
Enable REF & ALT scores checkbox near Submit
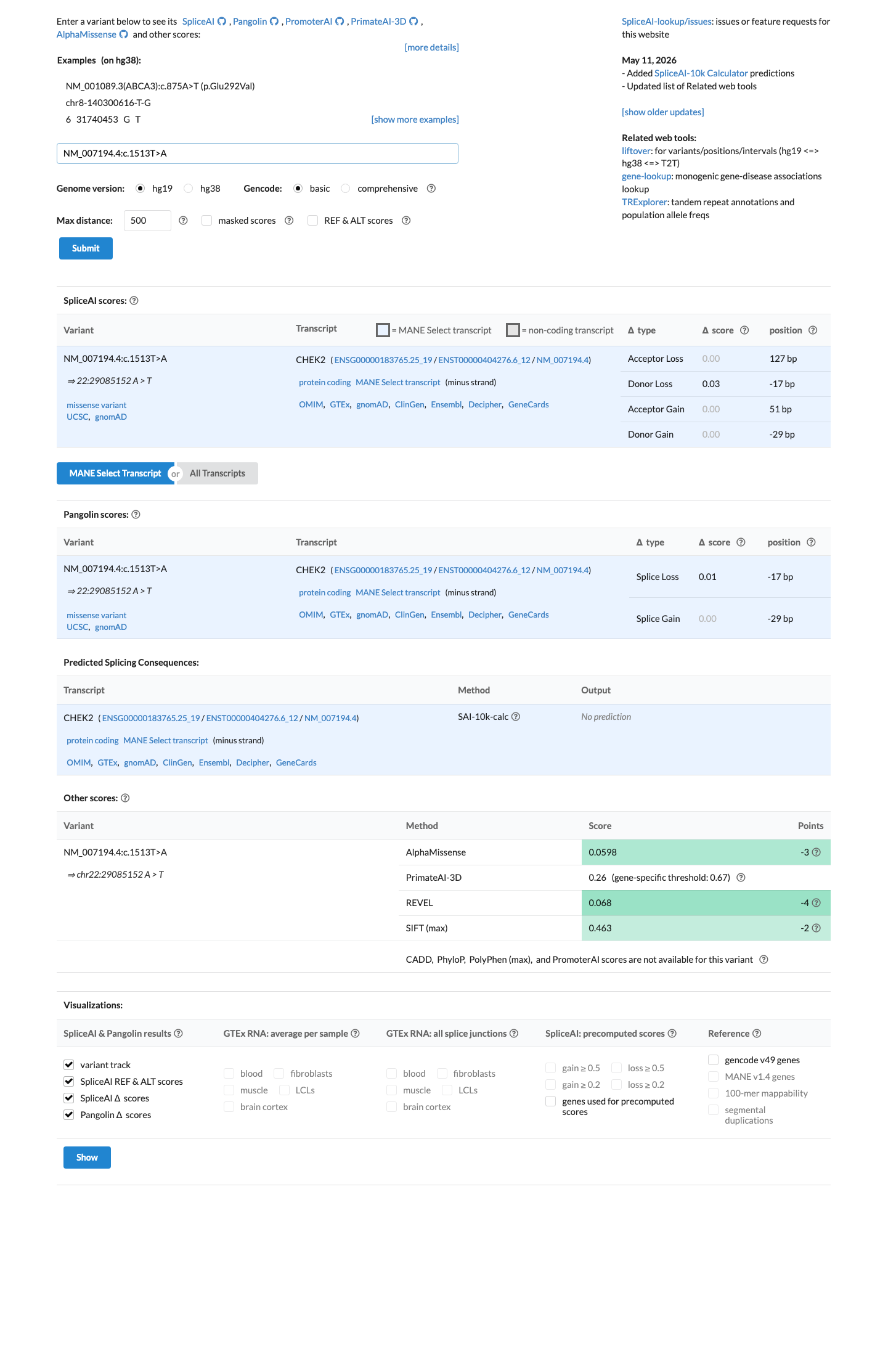(x=313, y=221)
